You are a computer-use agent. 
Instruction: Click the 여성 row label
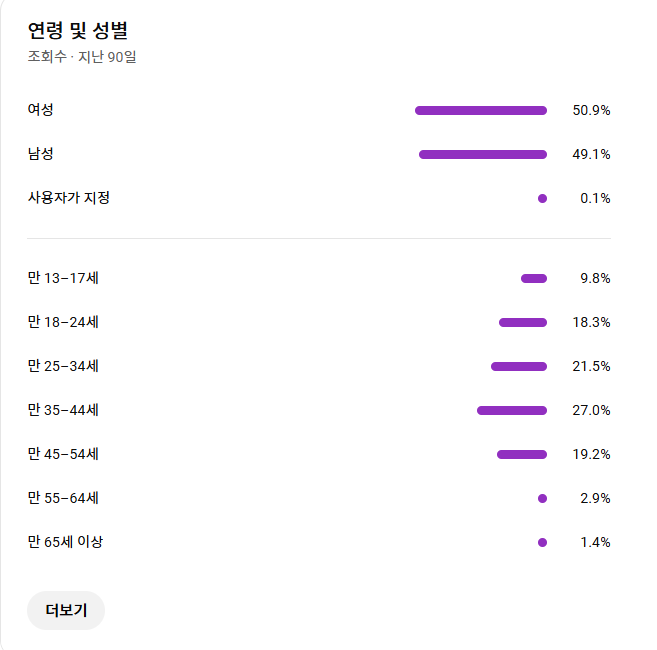click(41, 110)
